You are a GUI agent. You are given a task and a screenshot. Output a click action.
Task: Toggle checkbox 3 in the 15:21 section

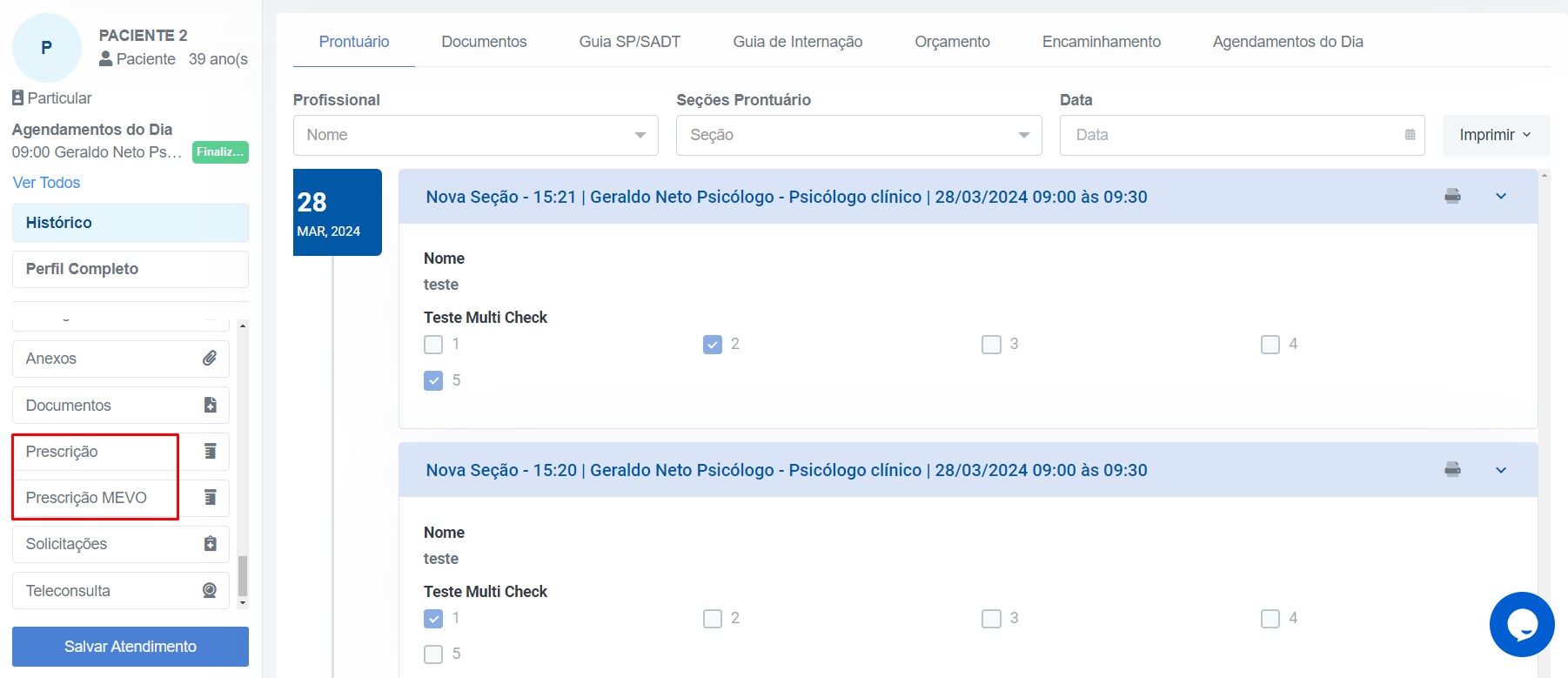[x=991, y=345]
